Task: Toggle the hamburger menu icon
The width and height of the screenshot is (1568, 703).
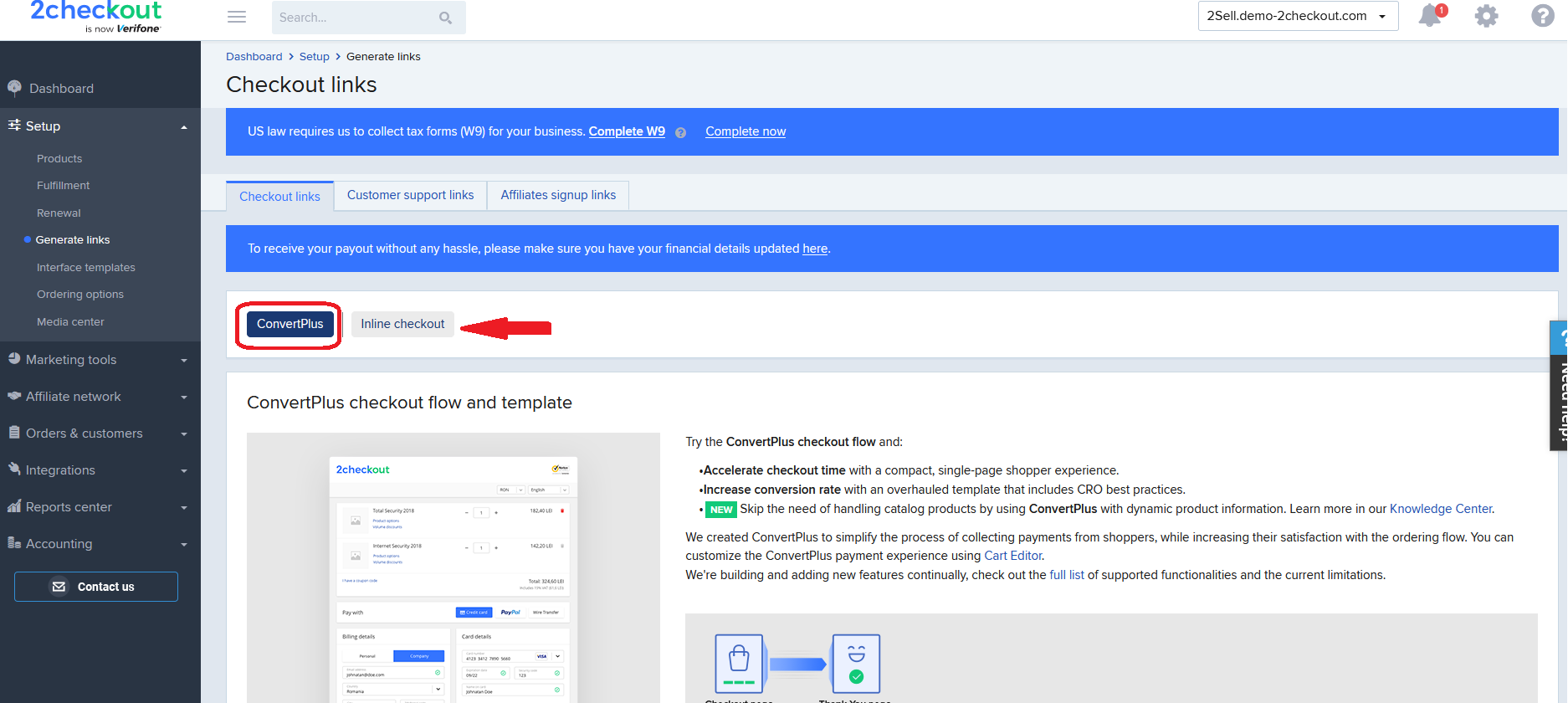Action: tap(237, 17)
